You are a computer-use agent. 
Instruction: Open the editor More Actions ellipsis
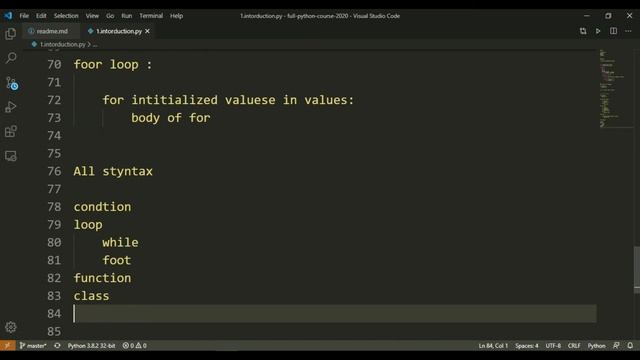(x=628, y=31)
